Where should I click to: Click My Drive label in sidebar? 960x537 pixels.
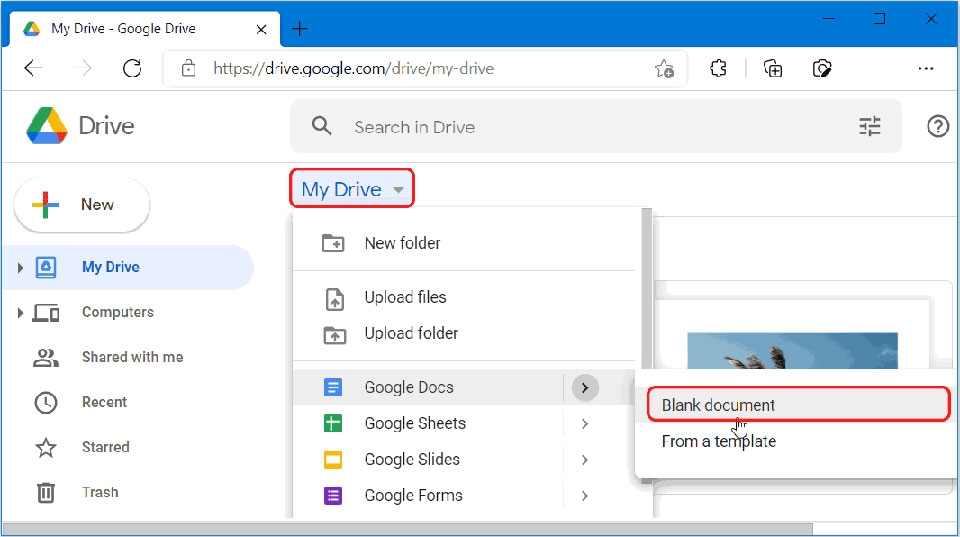pos(111,267)
